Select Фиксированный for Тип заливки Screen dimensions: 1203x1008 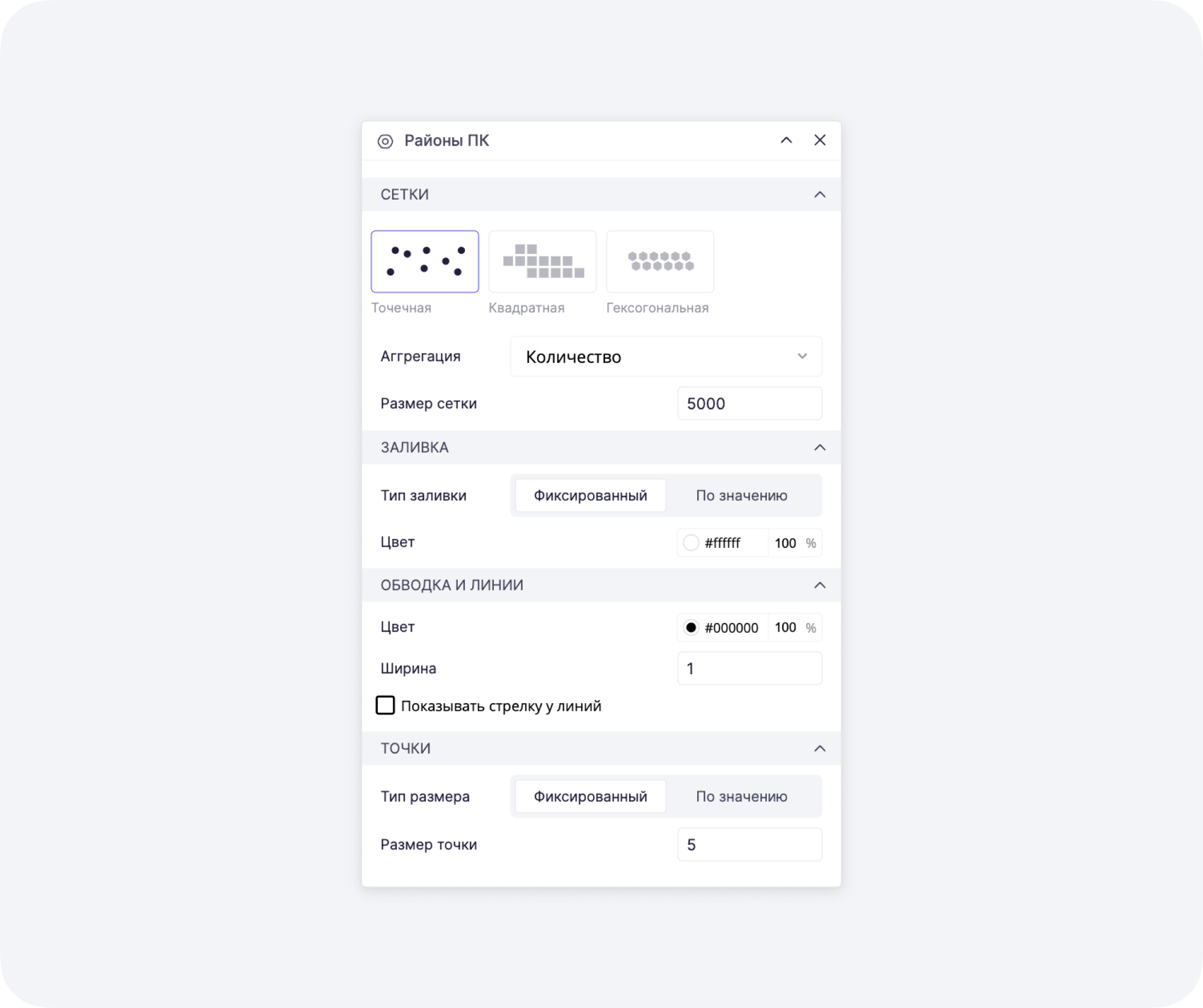(589, 495)
